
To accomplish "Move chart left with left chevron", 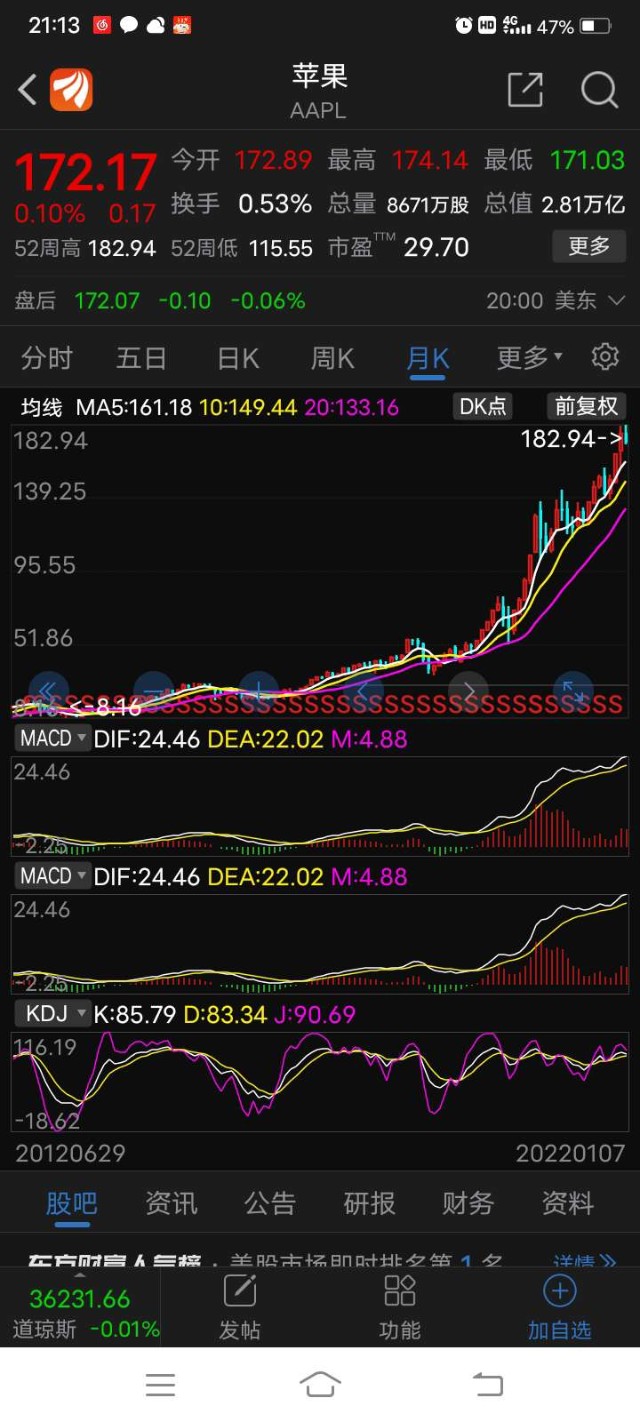I will click(363, 691).
